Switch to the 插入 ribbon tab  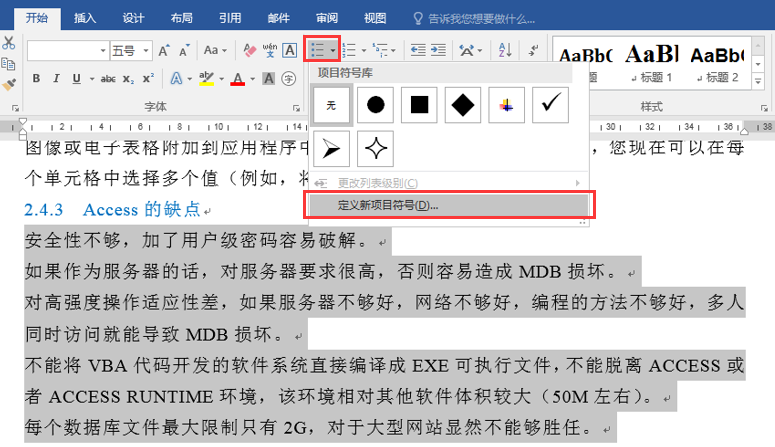85,17
